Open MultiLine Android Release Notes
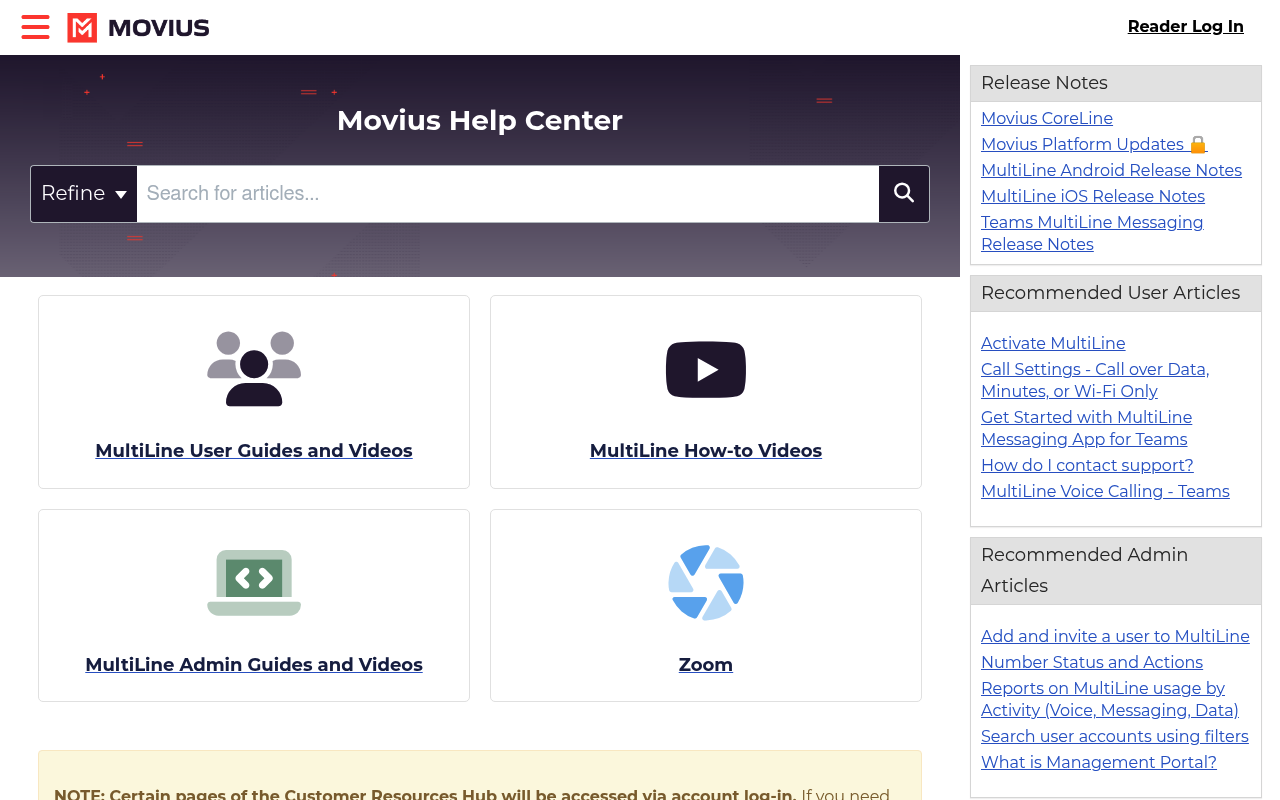Screen dimensions: 1280x800 (1111, 170)
